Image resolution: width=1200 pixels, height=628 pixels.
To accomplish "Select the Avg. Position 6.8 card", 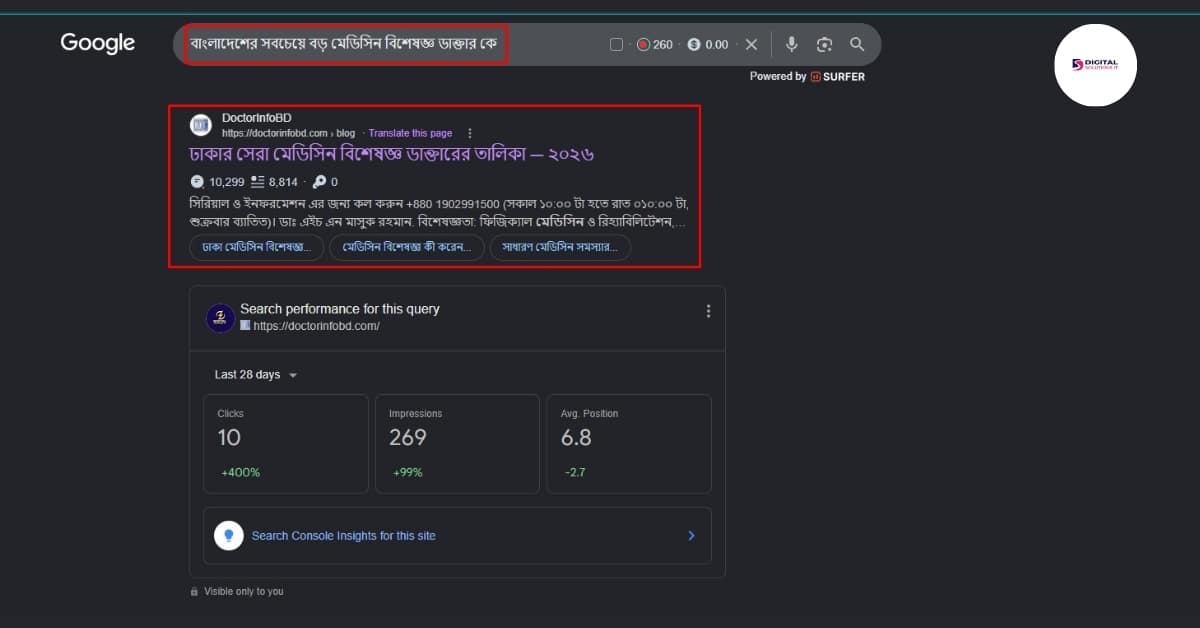I will pyautogui.click(x=629, y=444).
